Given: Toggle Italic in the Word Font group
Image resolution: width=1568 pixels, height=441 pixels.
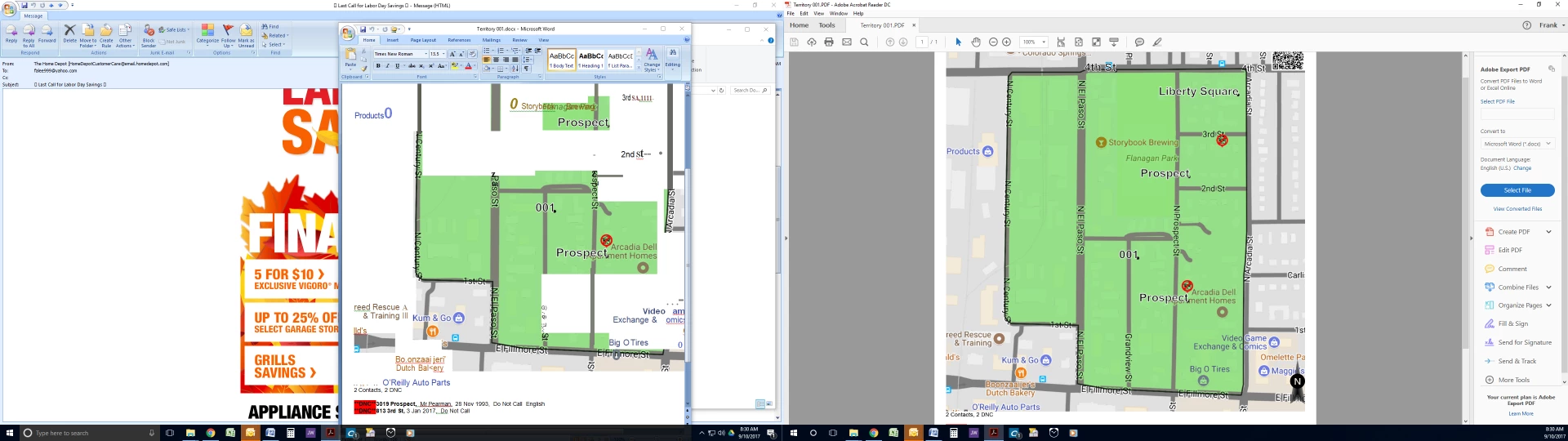Looking at the screenshot, I should tap(388, 66).
